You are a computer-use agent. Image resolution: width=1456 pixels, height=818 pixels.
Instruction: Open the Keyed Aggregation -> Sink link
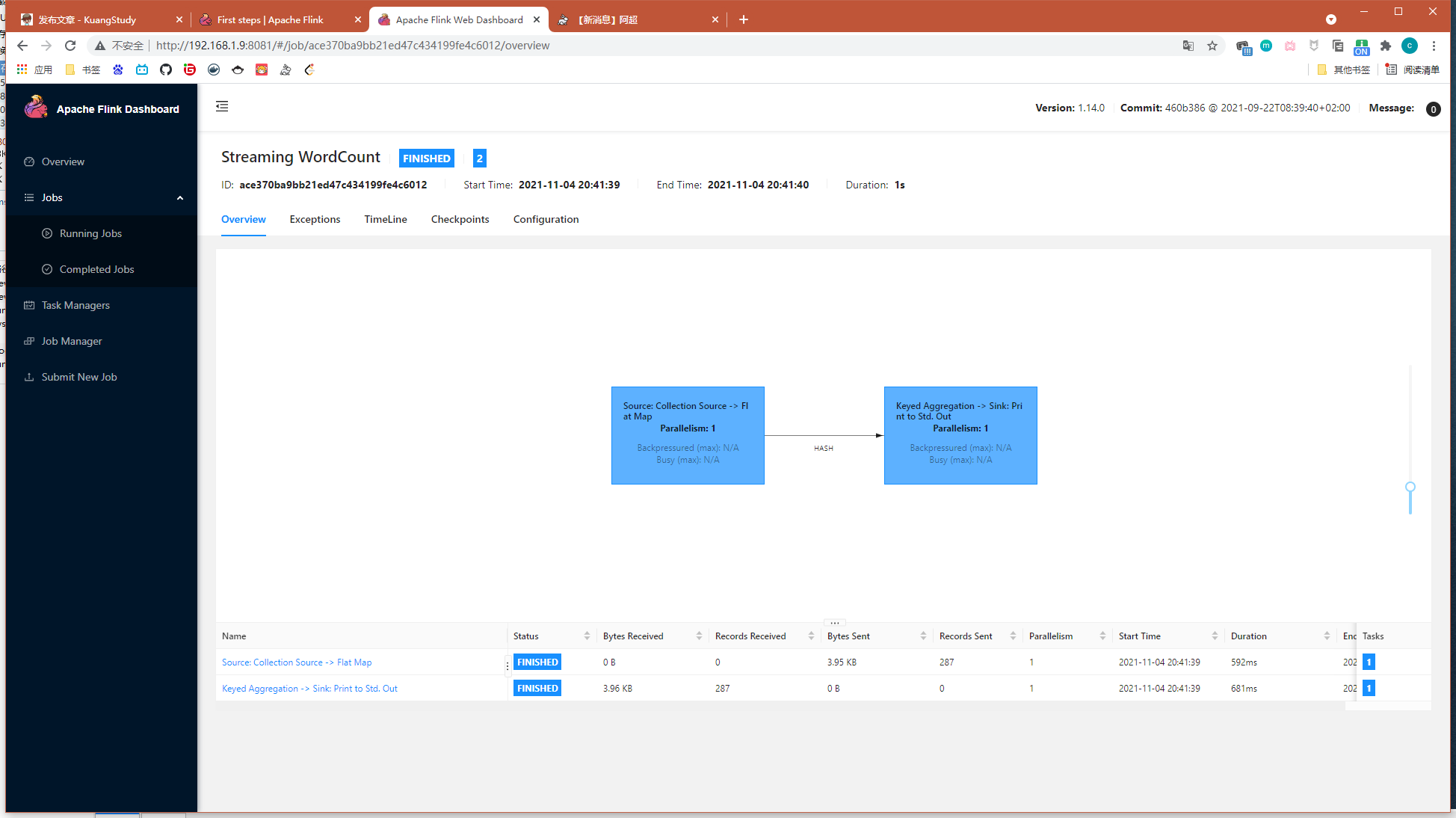click(x=309, y=689)
